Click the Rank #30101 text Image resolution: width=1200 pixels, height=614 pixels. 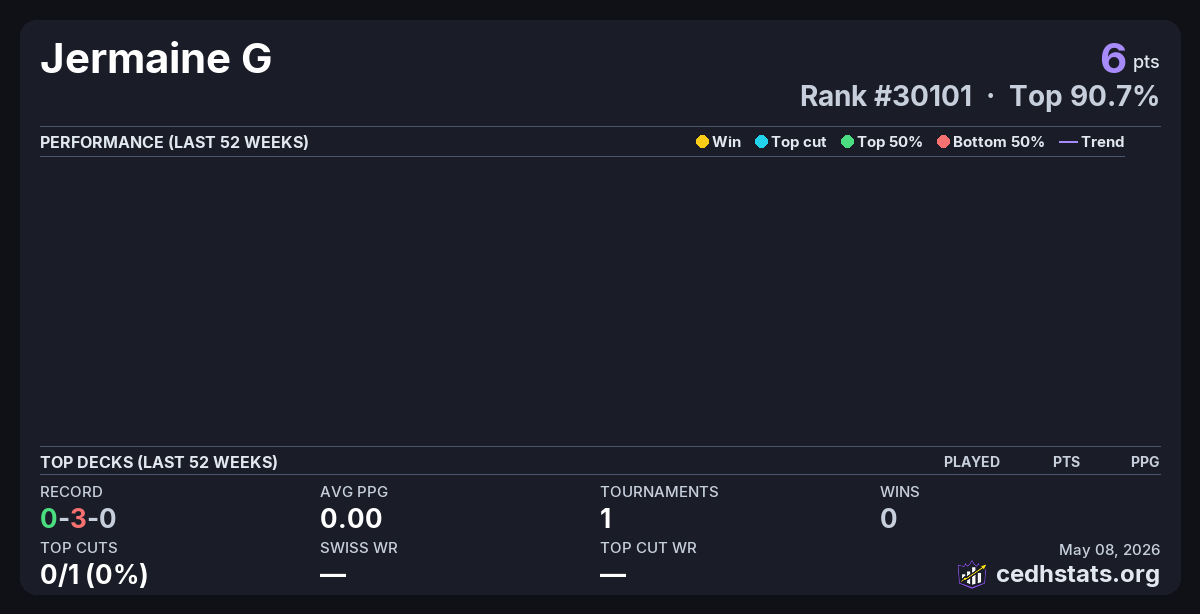[x=886, y=96]
